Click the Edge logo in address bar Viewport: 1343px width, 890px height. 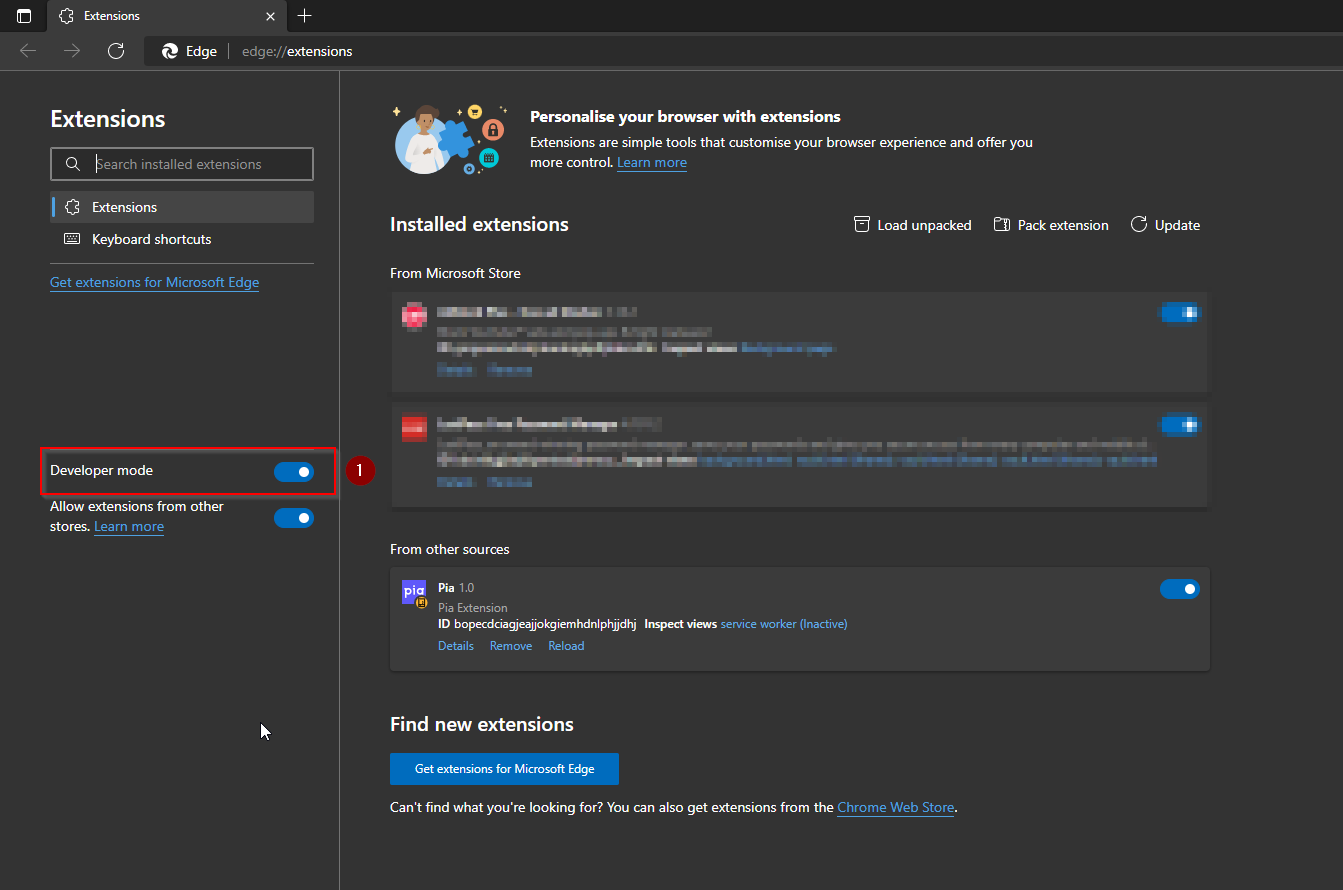(170, 51)
